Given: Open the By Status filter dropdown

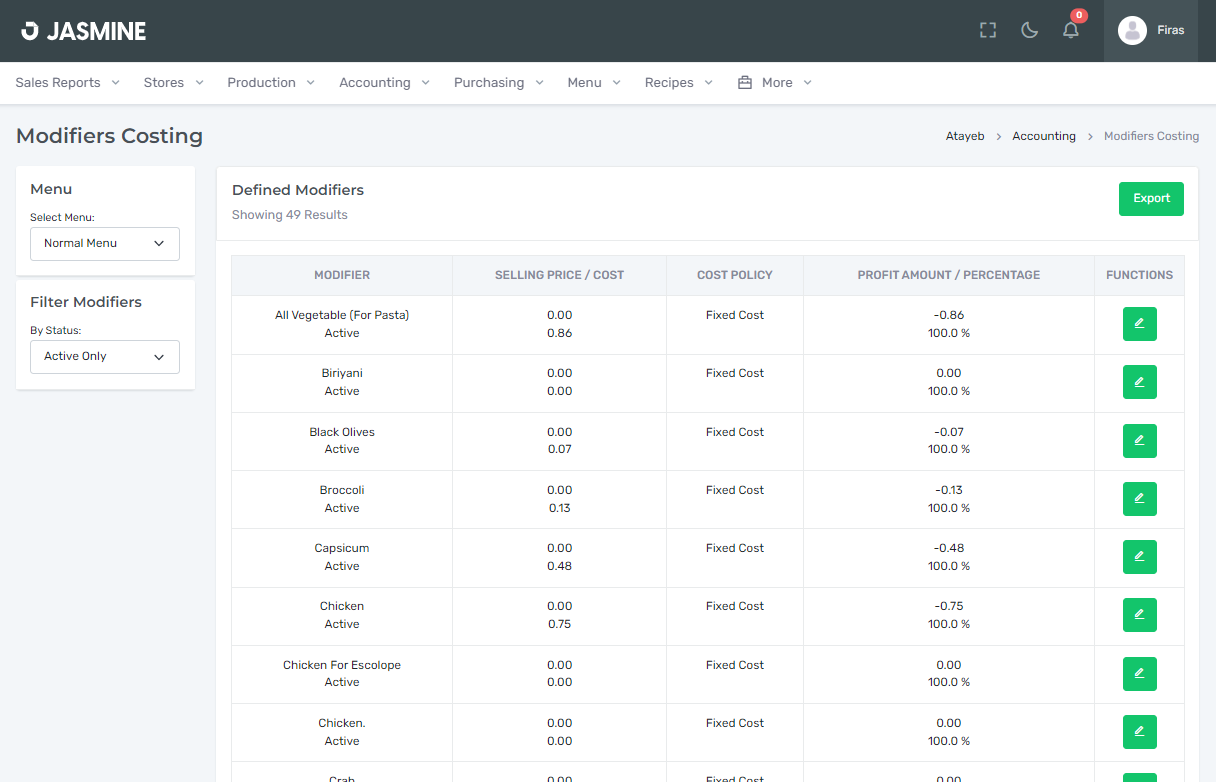Looking at the screenshot, I should (x=105, y=356).
